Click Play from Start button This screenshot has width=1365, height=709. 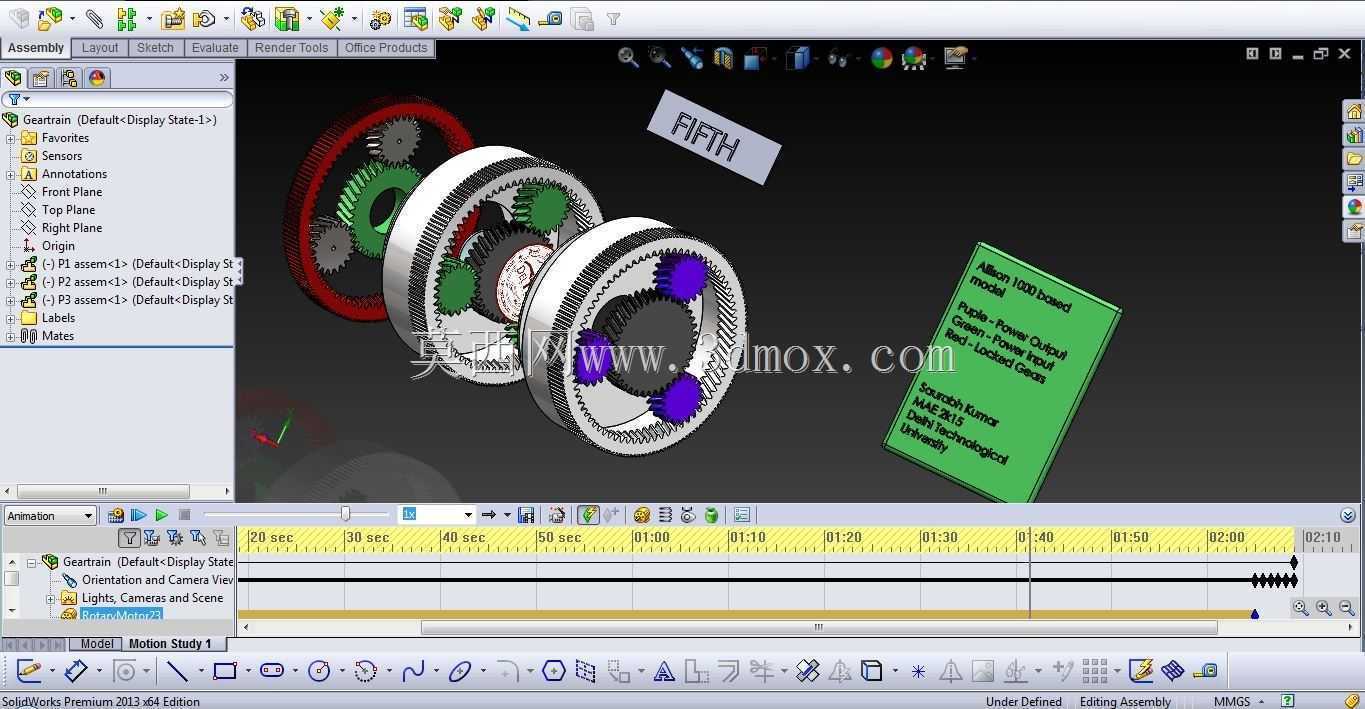coord(139,515)
